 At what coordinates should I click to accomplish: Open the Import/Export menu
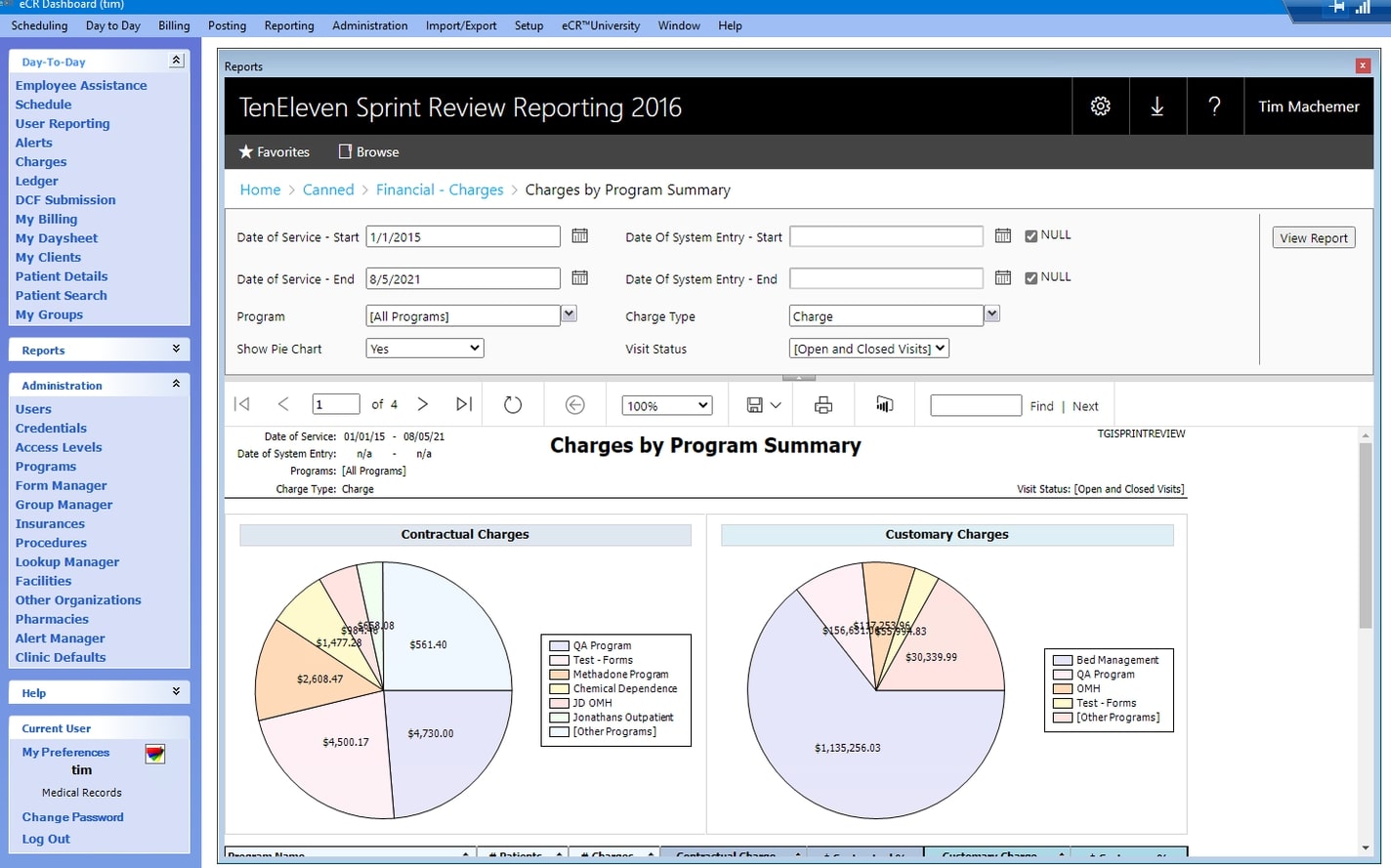click(461, 25)
